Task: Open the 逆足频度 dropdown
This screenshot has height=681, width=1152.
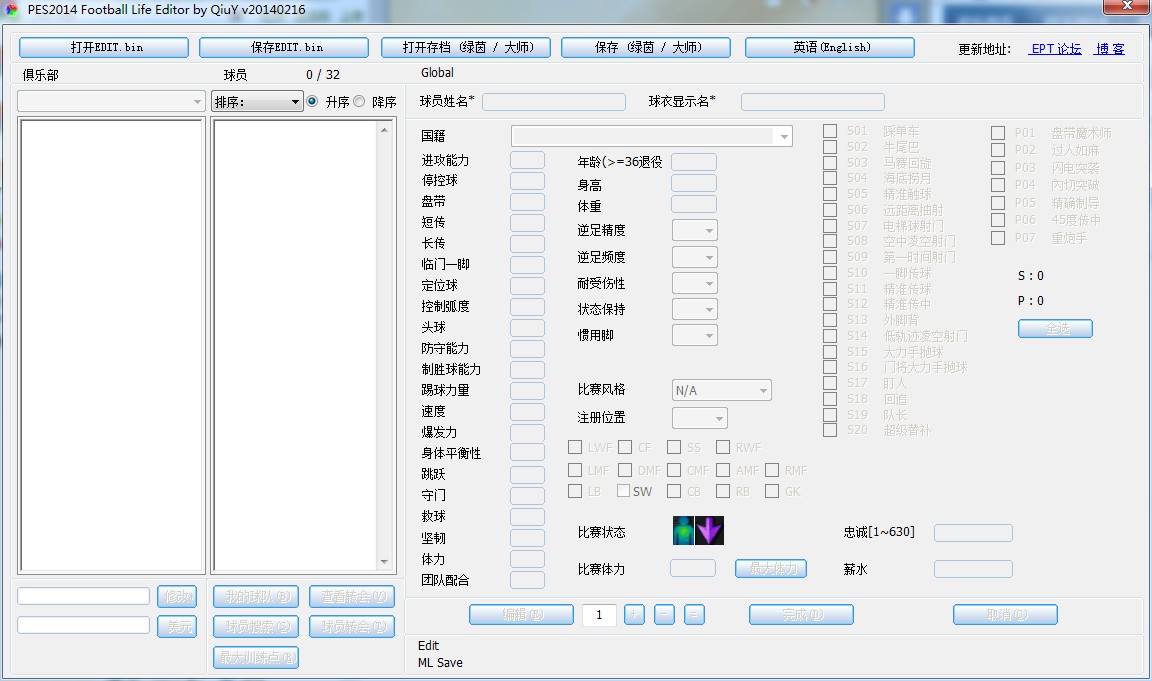Action: click(695, 257)
